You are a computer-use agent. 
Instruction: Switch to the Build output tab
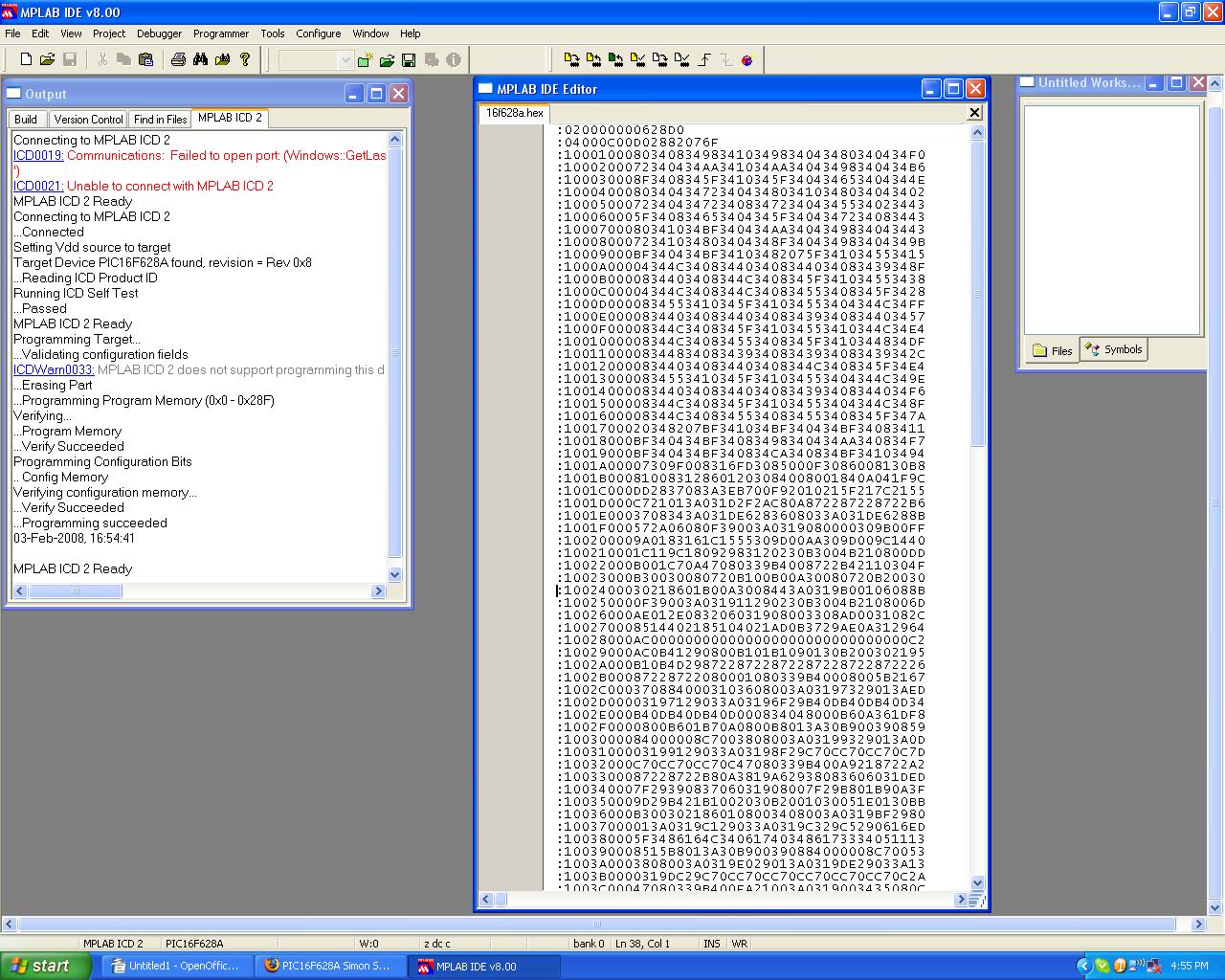[26, 120]
